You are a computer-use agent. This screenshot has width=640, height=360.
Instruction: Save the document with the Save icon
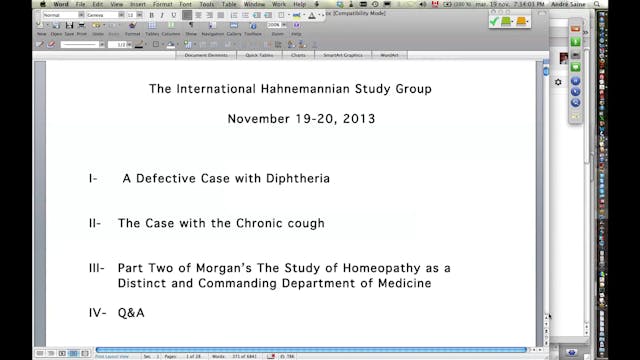pos(69,26)
